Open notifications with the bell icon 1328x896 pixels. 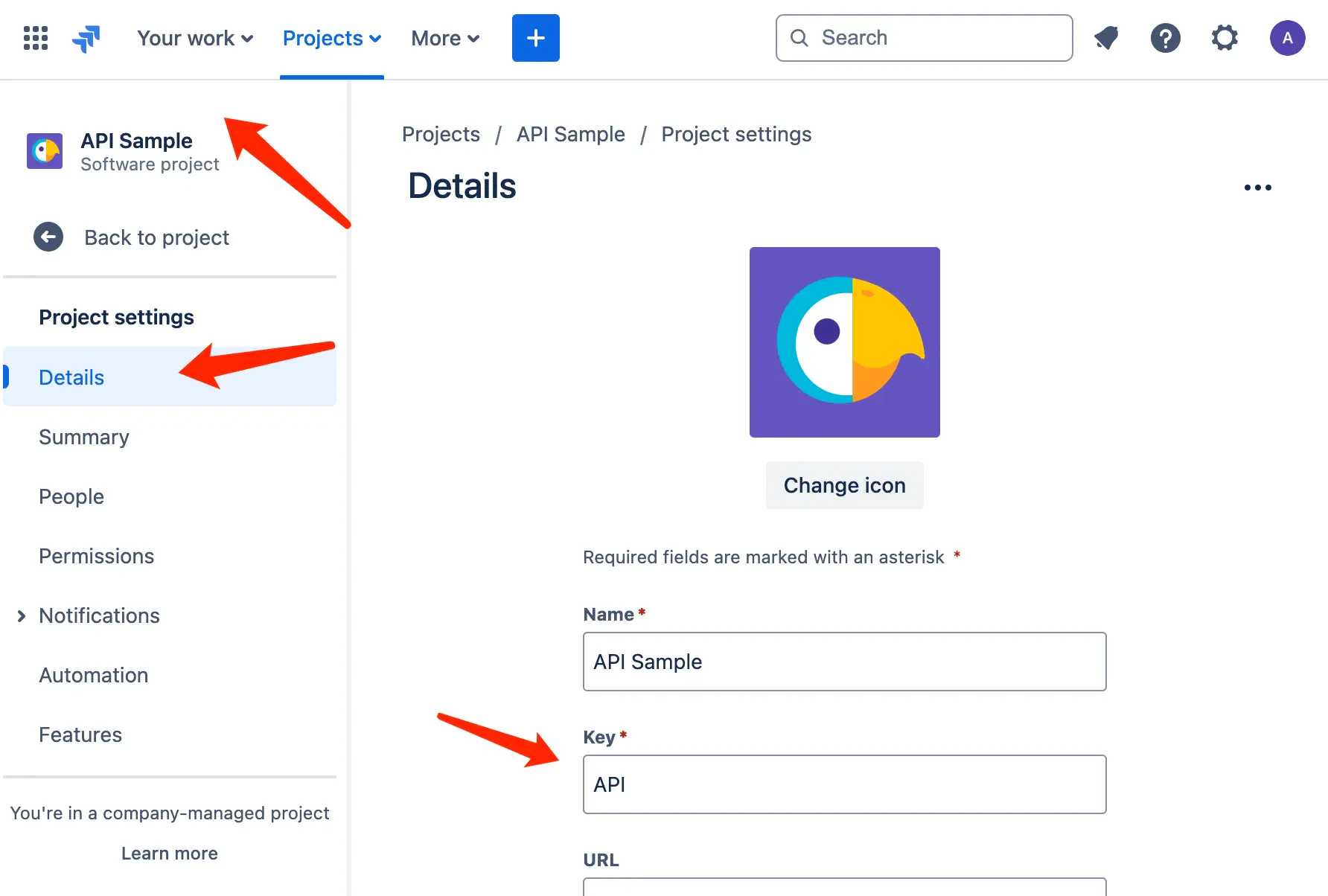[1106, 38]
